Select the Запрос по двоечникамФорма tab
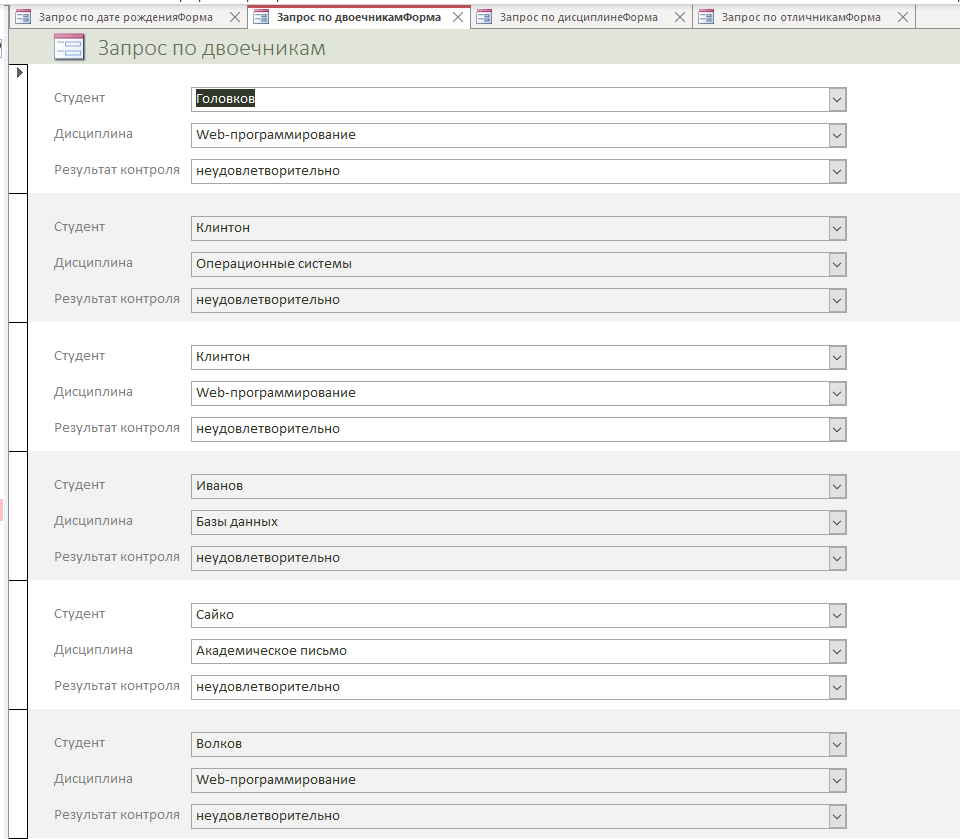This screenshot has width=960, height=839. coord(359,17)
